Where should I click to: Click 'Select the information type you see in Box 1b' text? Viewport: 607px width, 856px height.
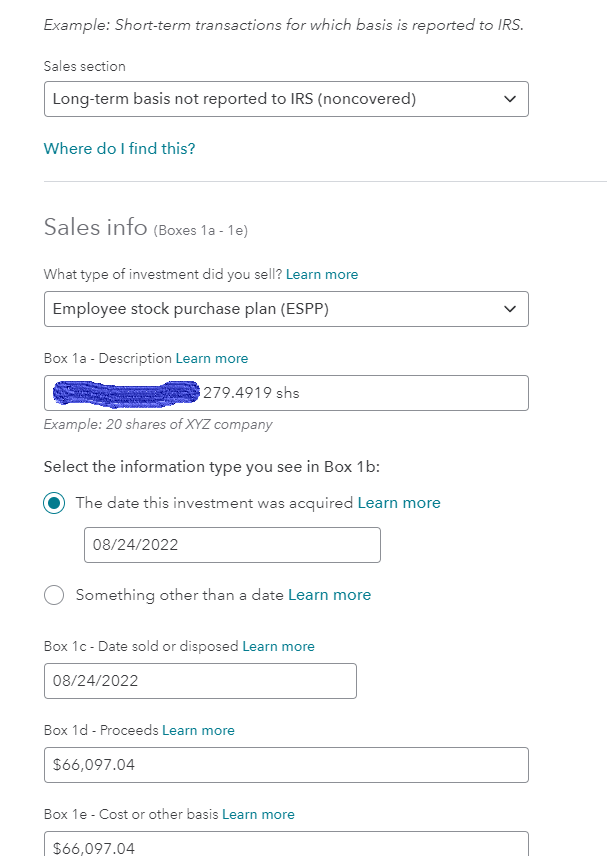pyautogui.click(x=212, y=467)
